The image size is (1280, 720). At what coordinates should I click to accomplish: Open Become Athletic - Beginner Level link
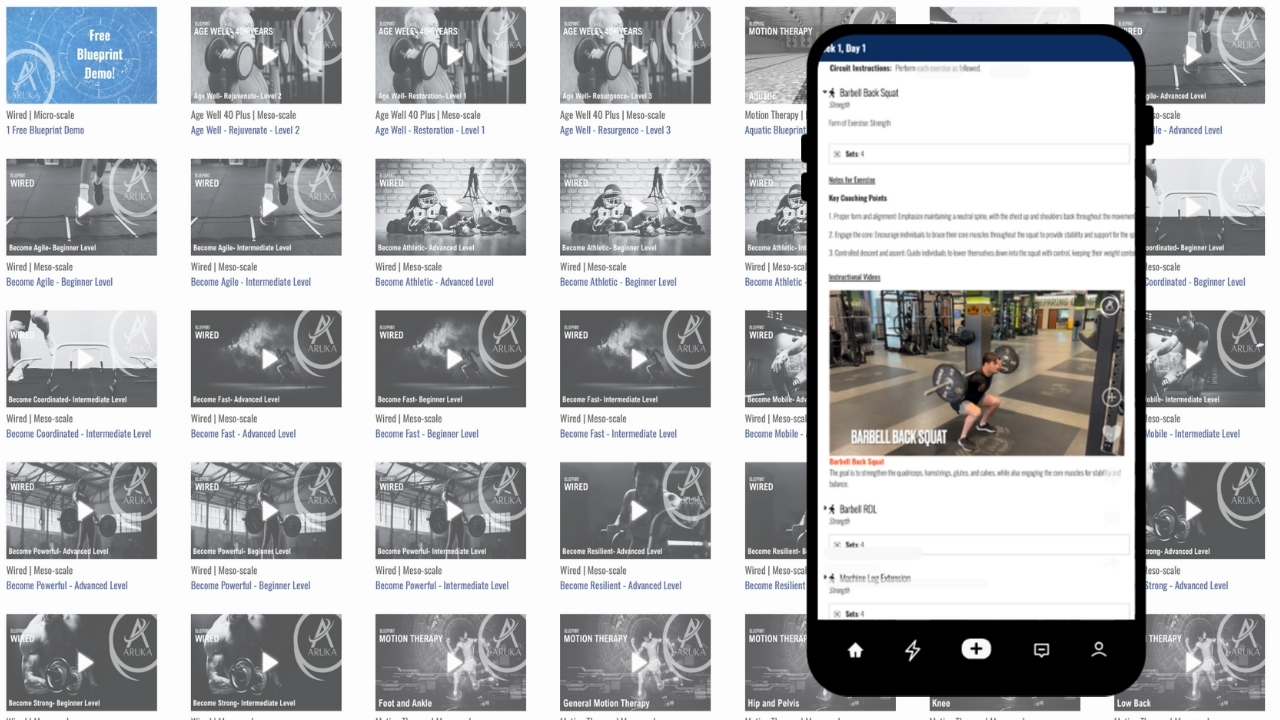[x=616, y=282]
